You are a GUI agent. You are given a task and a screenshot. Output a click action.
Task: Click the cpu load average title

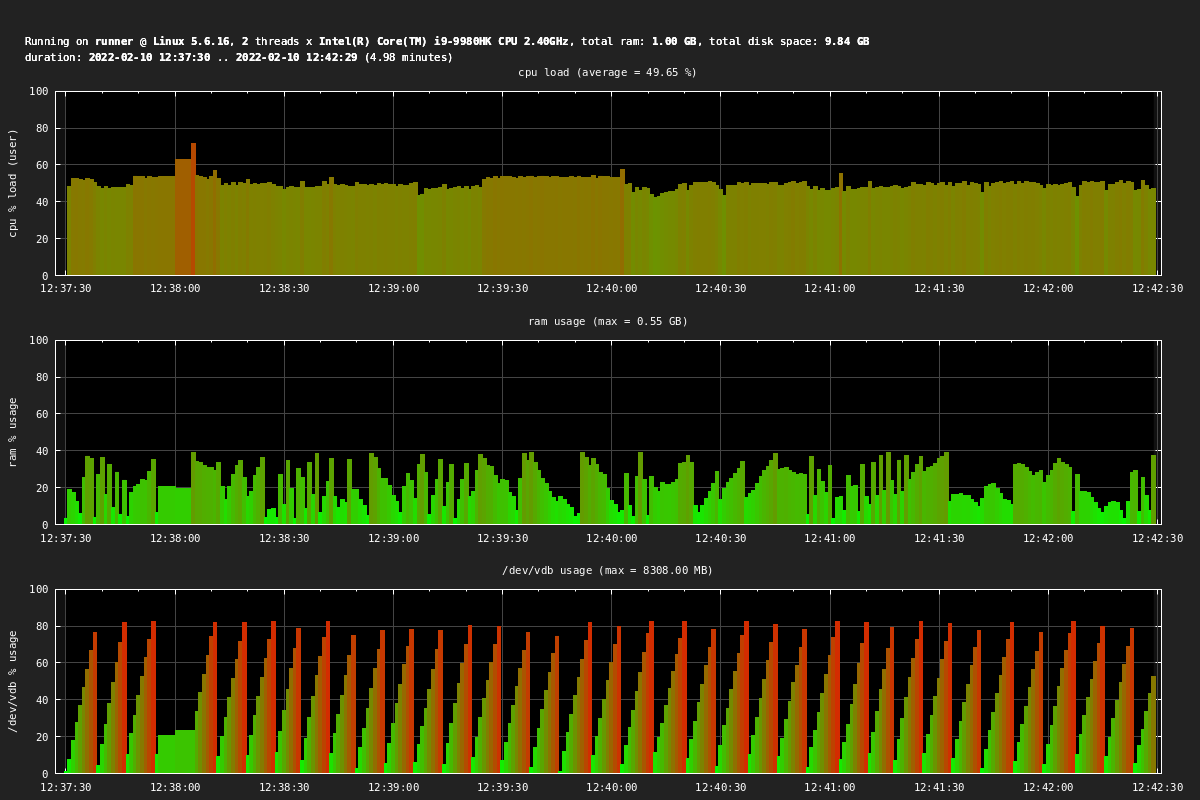click(x=607, y=73)
